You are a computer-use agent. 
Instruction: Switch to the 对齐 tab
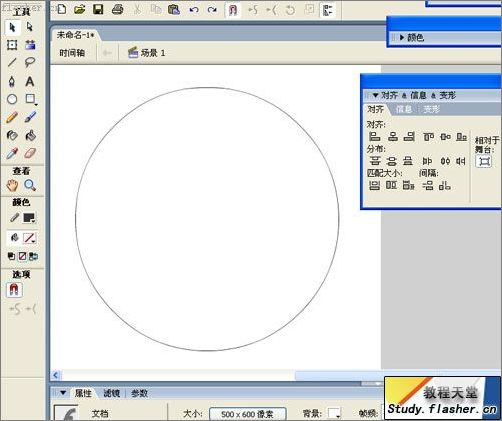pos(376,109)
